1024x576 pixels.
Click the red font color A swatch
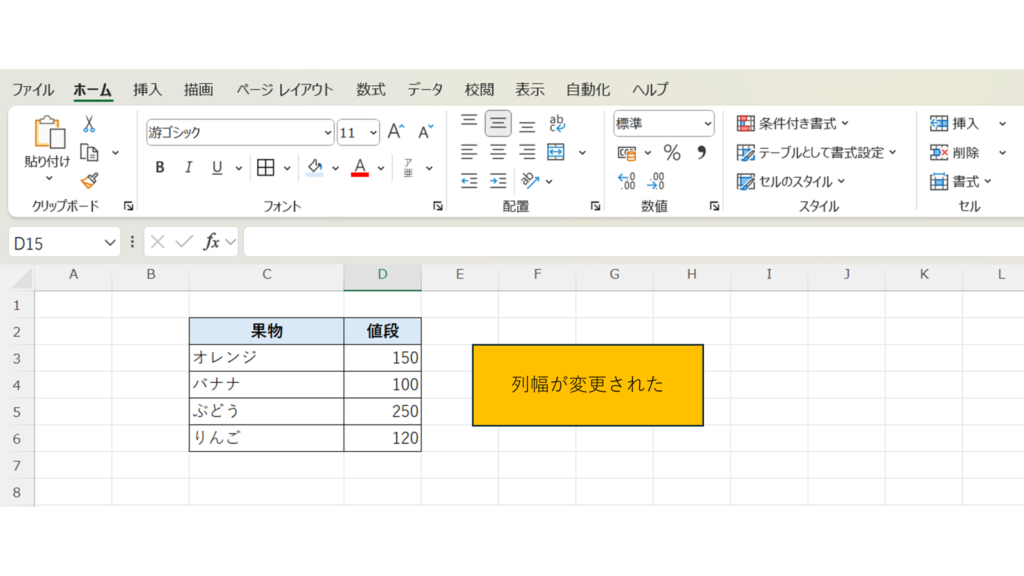(x=361, y=167)
